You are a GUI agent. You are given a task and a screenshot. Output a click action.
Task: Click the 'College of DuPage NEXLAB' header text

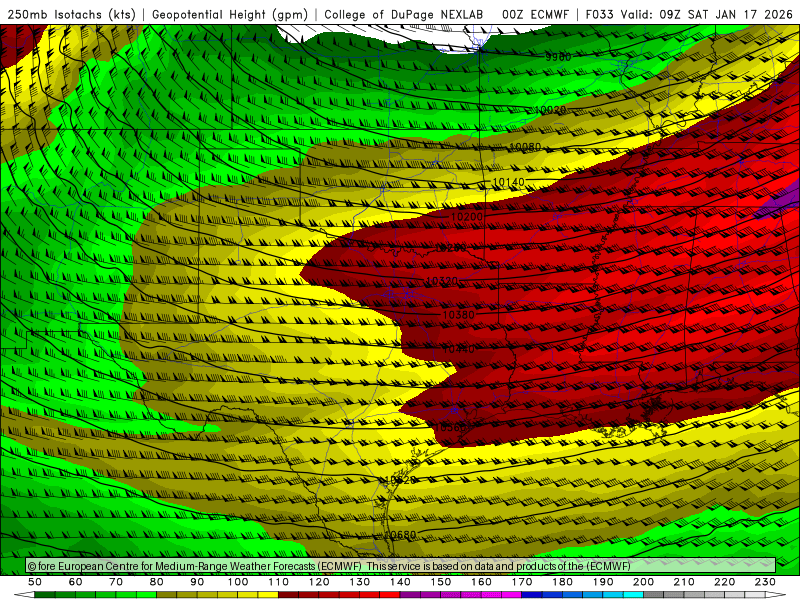403,14
